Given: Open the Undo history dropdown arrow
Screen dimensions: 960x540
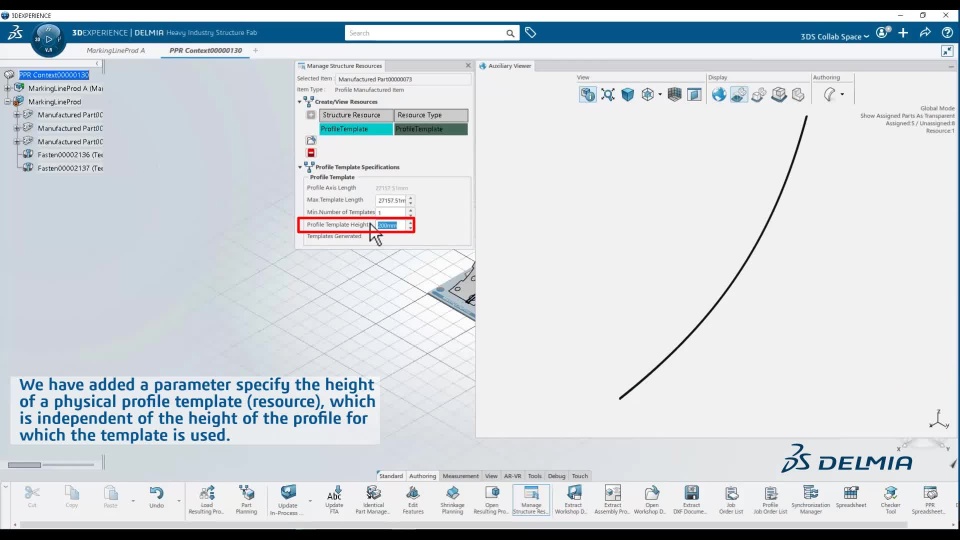Looking at the screenshot, I should (x=179, y=501).
